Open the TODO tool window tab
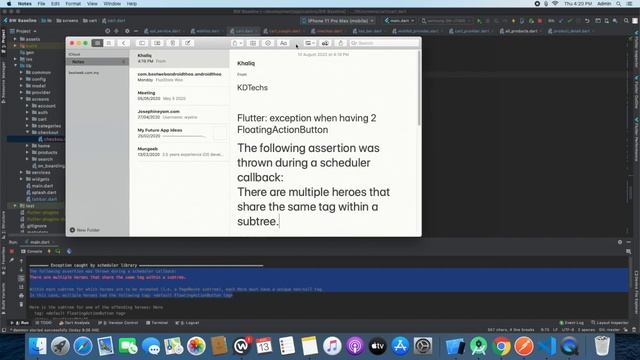Viewport: 640px width, 360px height. [43, 323]
